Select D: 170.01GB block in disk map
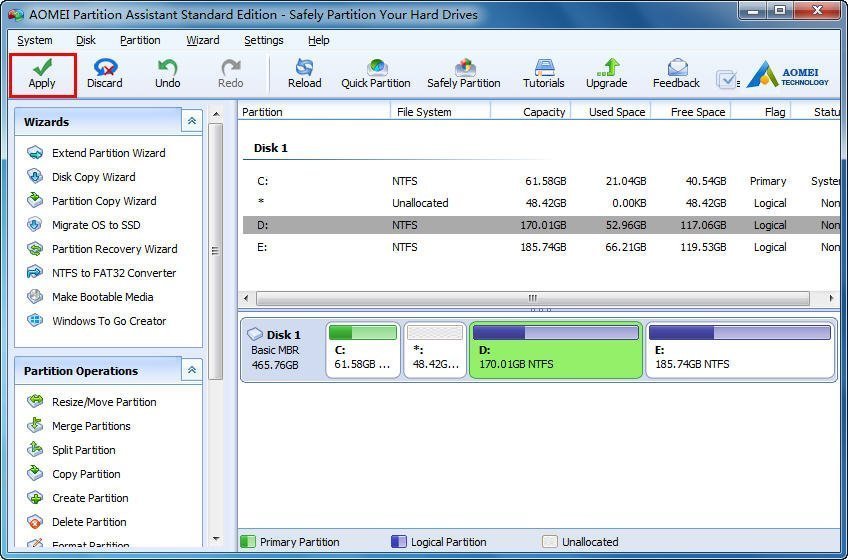This screenshot has height=560, width=848. 556,350
